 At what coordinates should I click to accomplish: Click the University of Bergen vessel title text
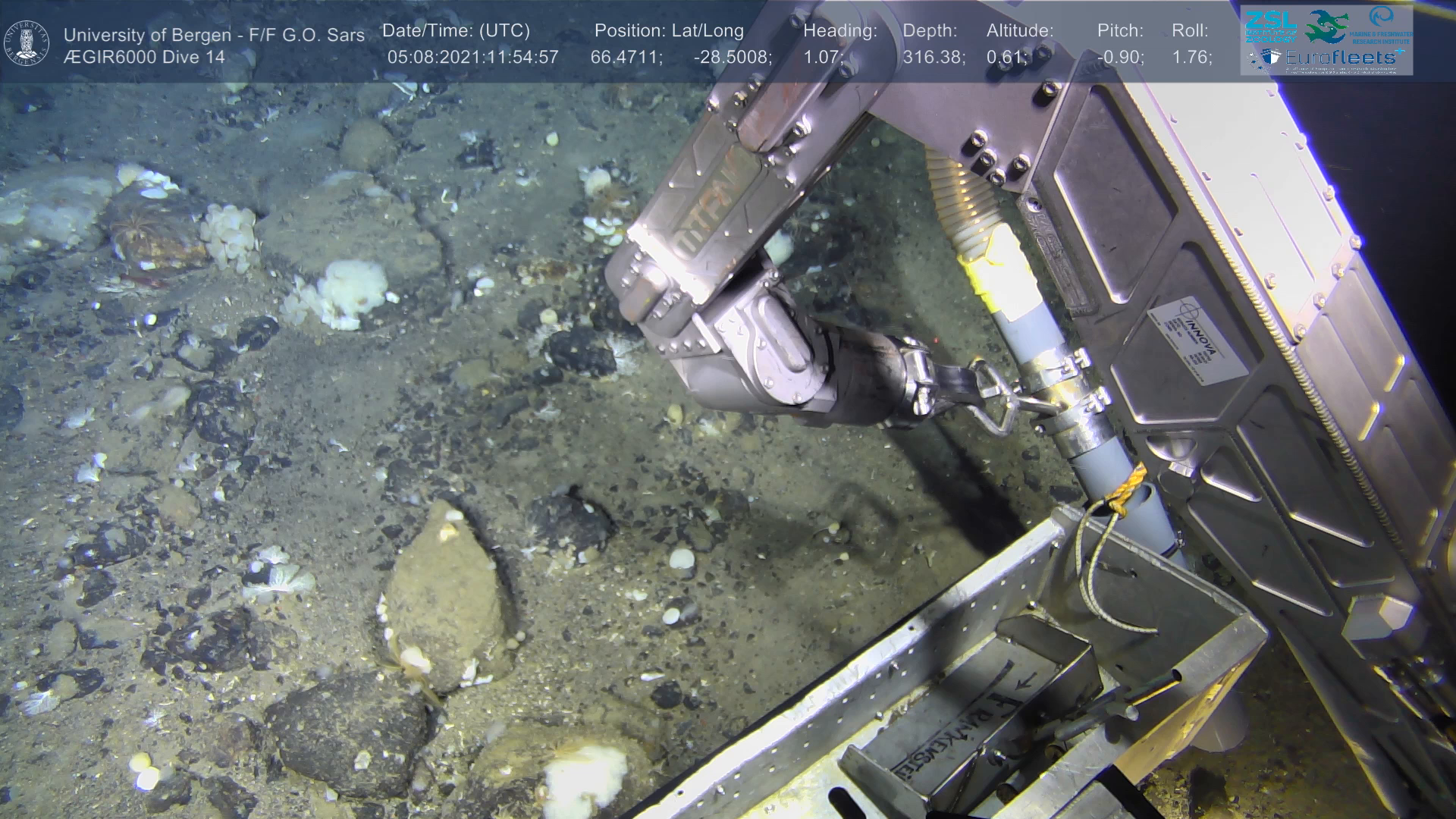[214, 35]
